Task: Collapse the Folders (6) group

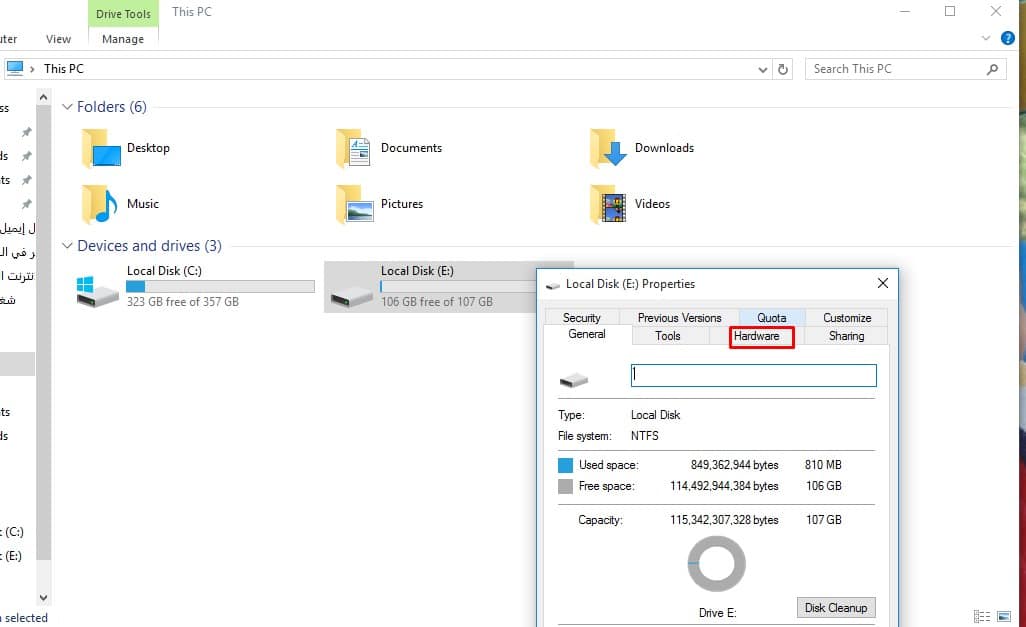Action: click(67, 107)
